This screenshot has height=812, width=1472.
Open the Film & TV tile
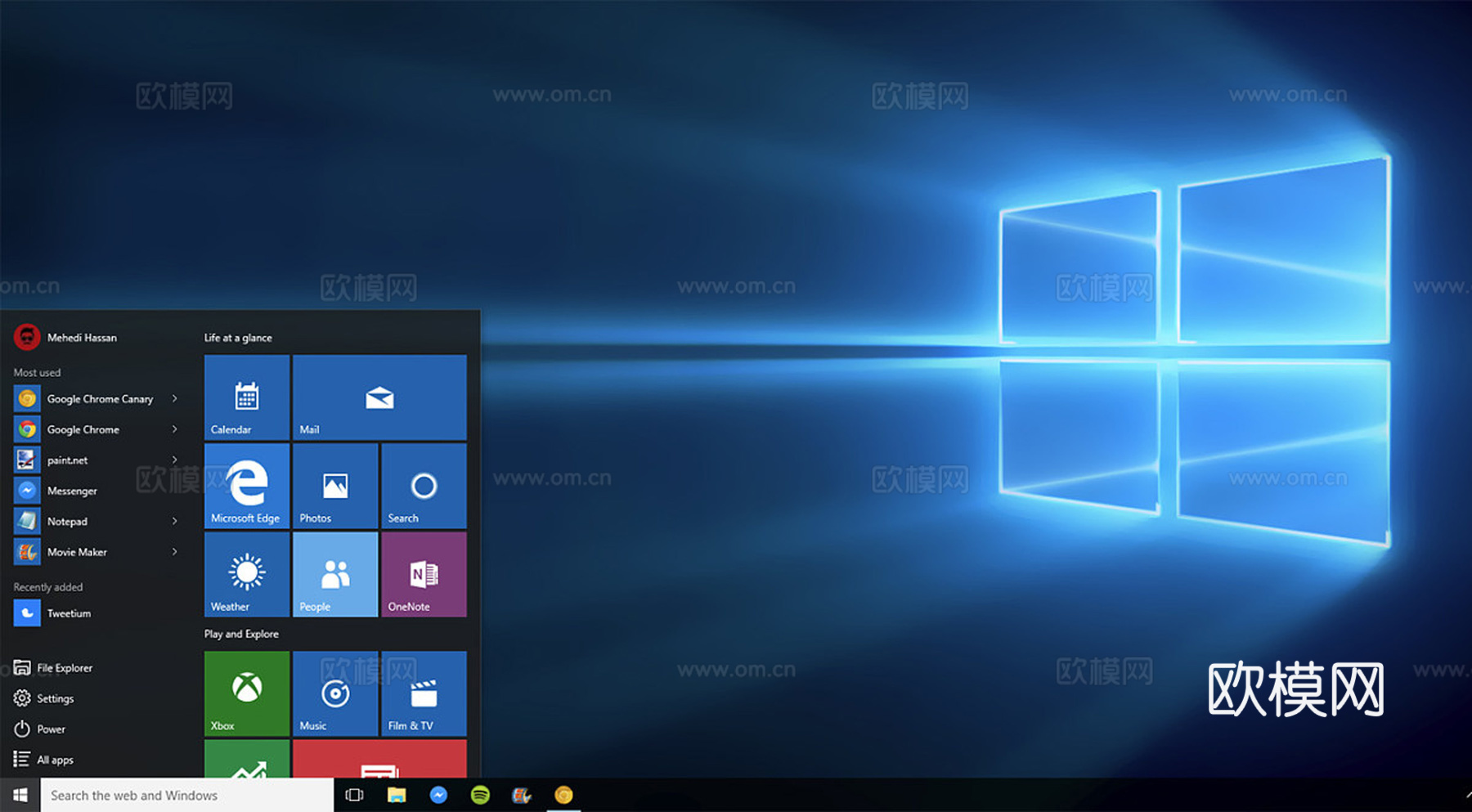tap(424, 693)
